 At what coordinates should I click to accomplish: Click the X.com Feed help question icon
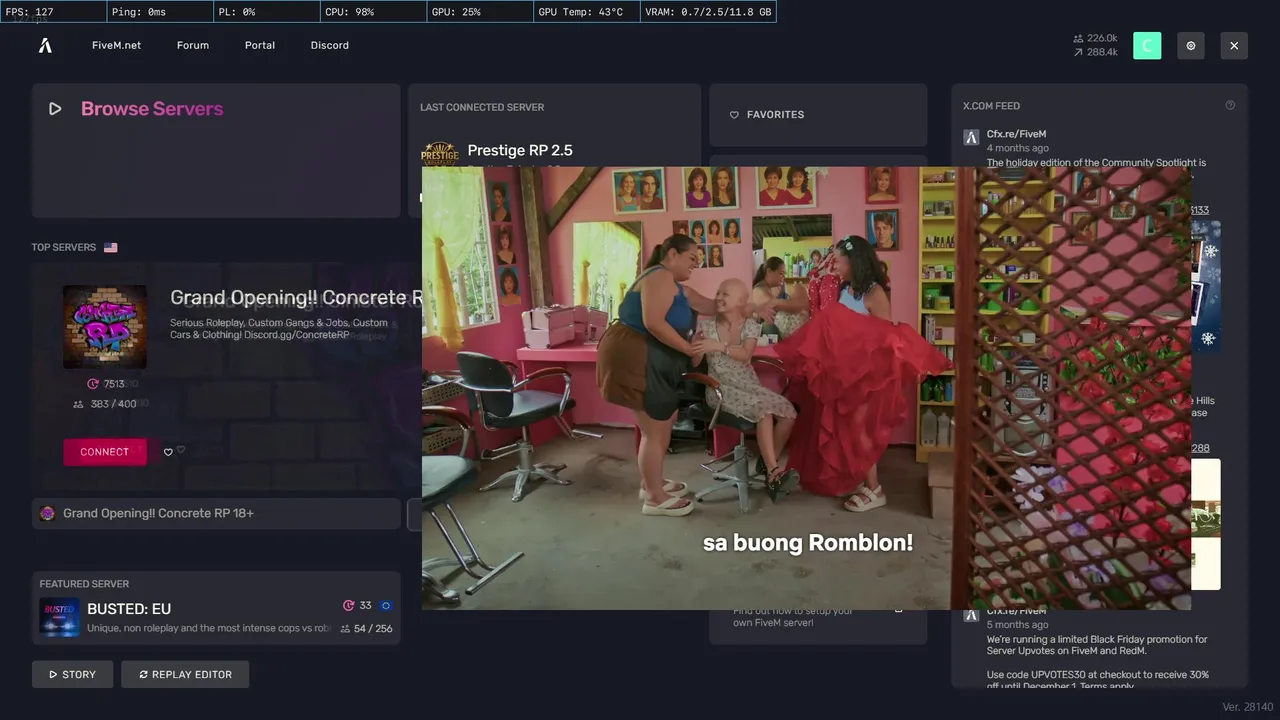tap(1230, 105)
